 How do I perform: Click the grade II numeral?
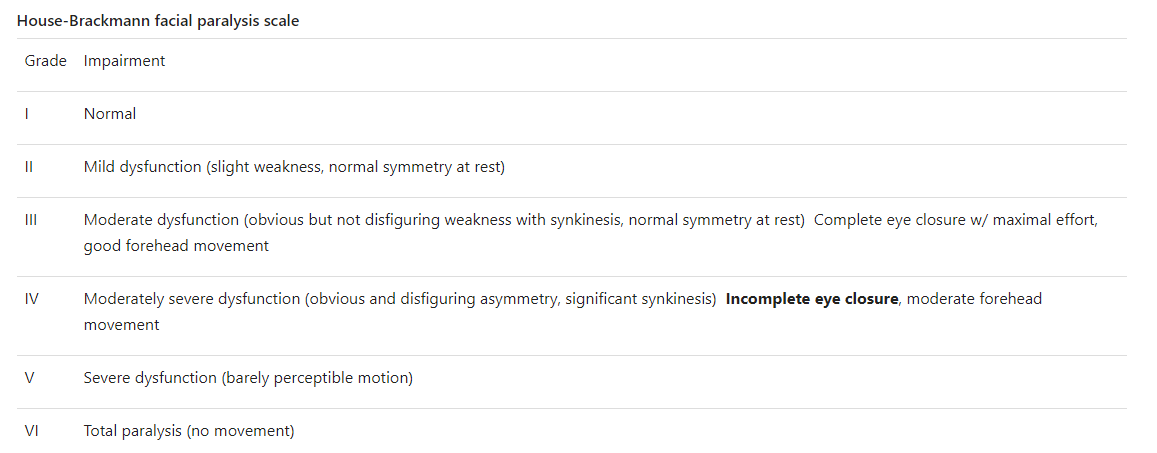click(29, 167)
